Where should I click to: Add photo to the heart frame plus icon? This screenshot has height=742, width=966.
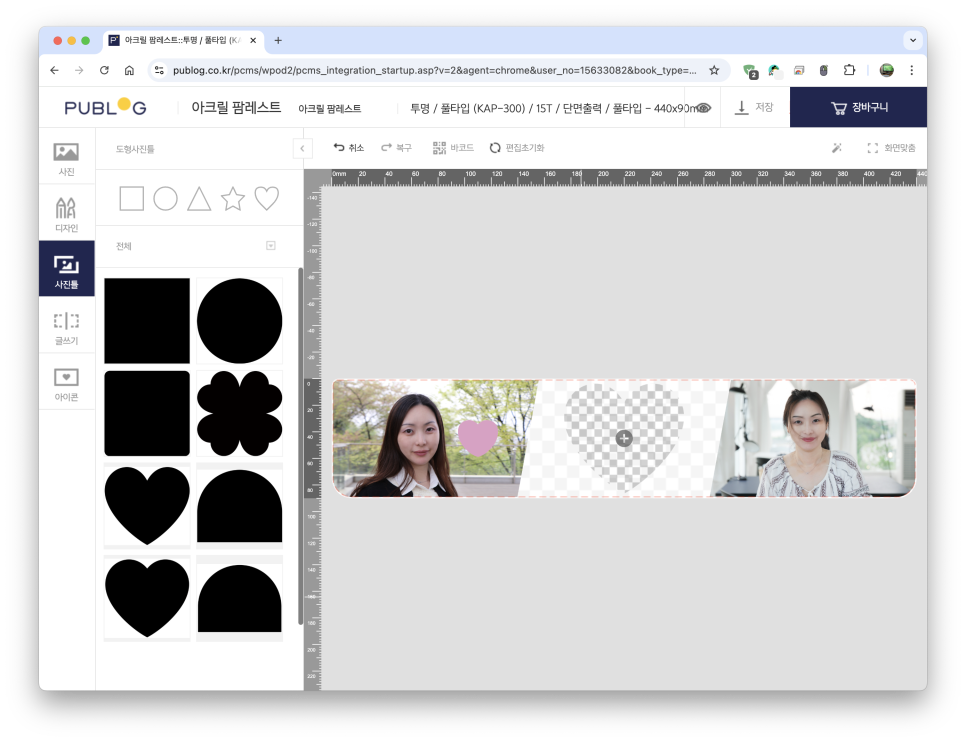[624, 438]
